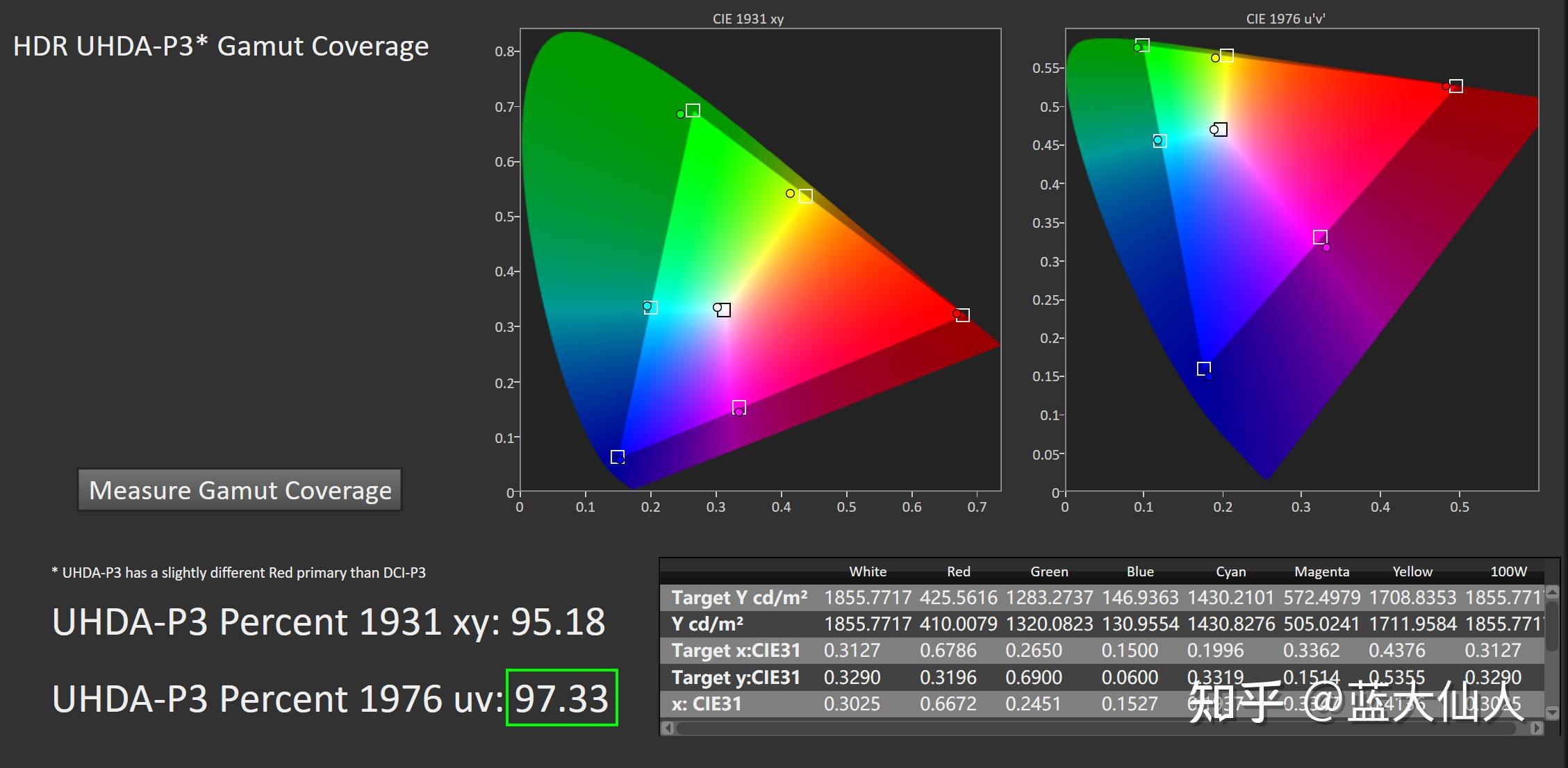The width and height of the screenshot is (1568, 768).
Task: Click the table's vertical scroll up arrow
Action: (x=1553, y=592)
